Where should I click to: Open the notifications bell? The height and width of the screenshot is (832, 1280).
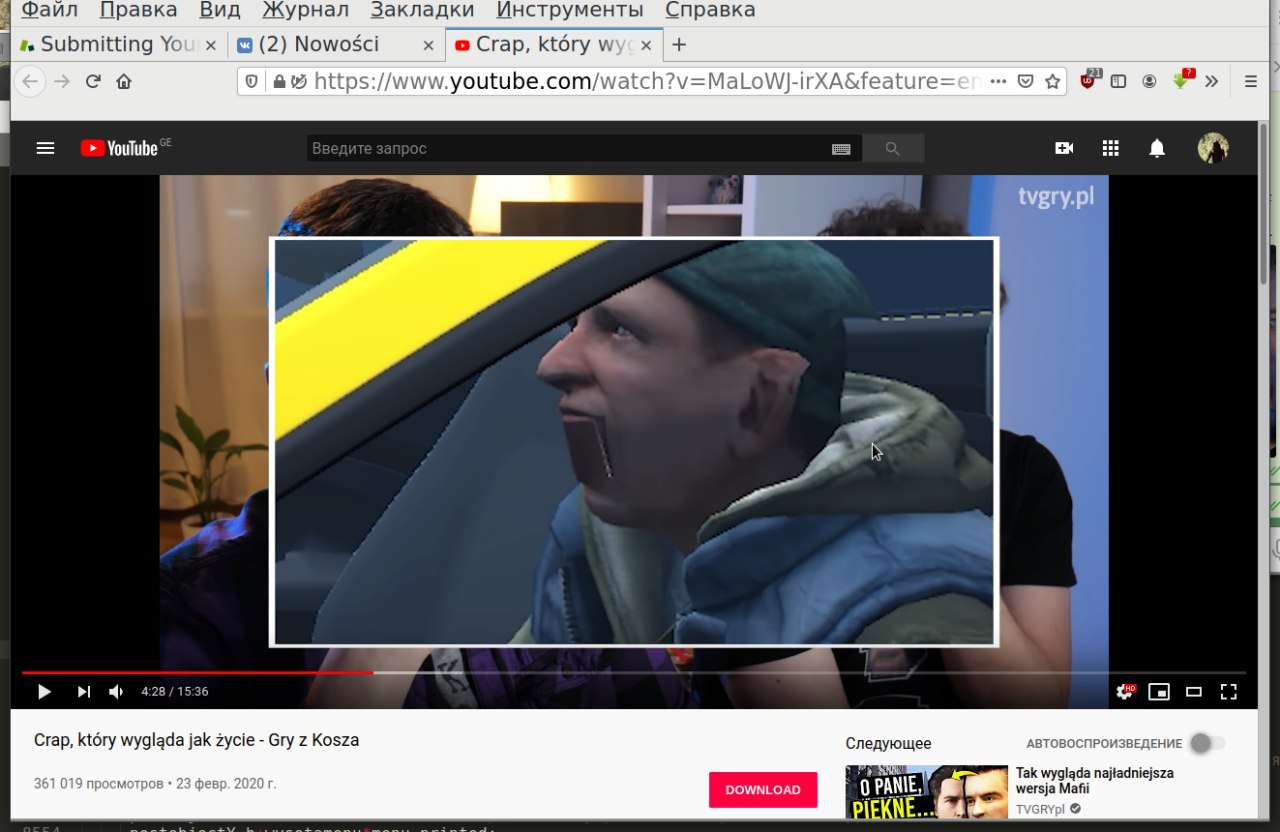[x=1157, y=148]
